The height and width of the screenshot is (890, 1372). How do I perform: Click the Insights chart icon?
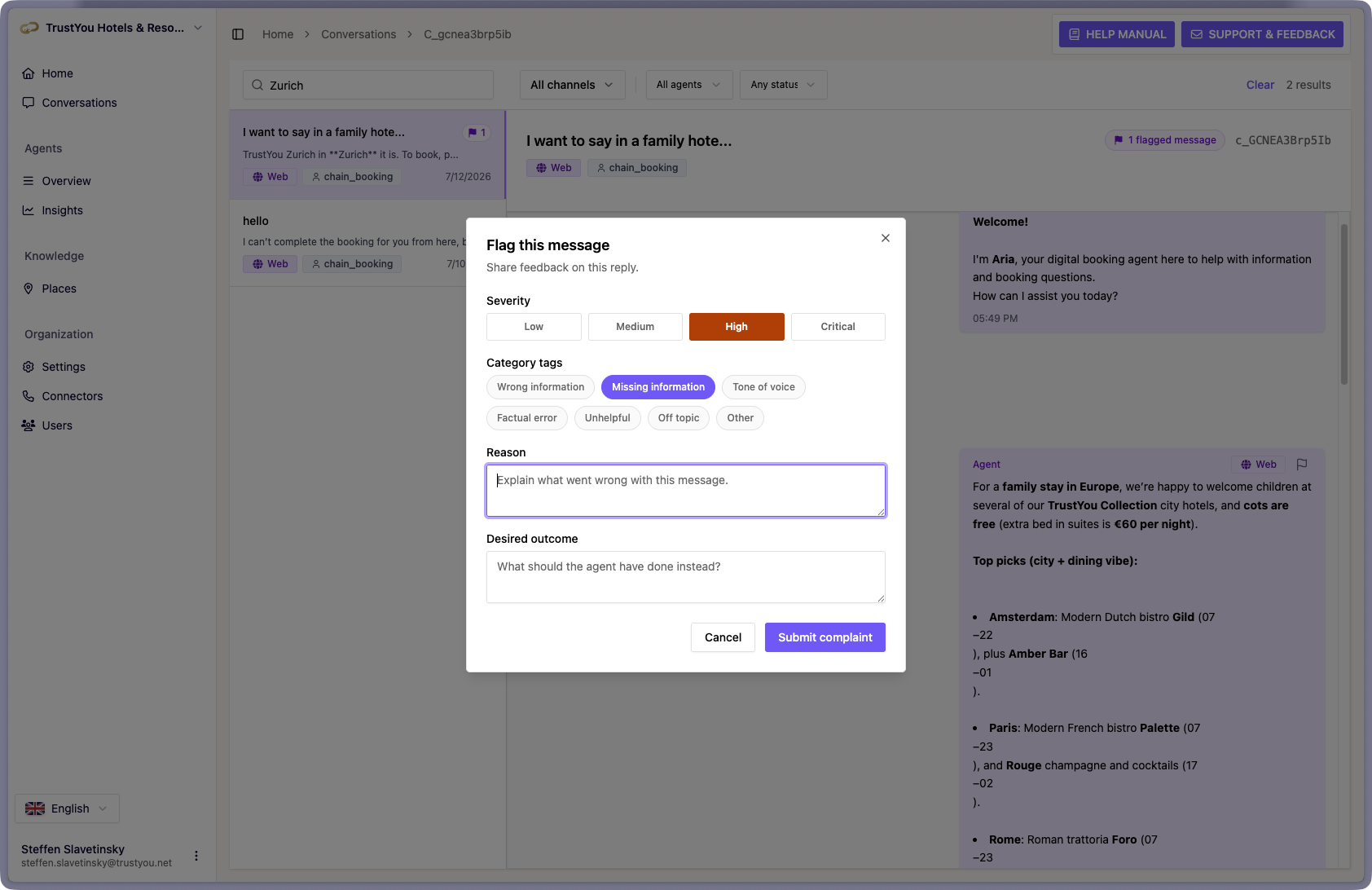click(29, 210)
